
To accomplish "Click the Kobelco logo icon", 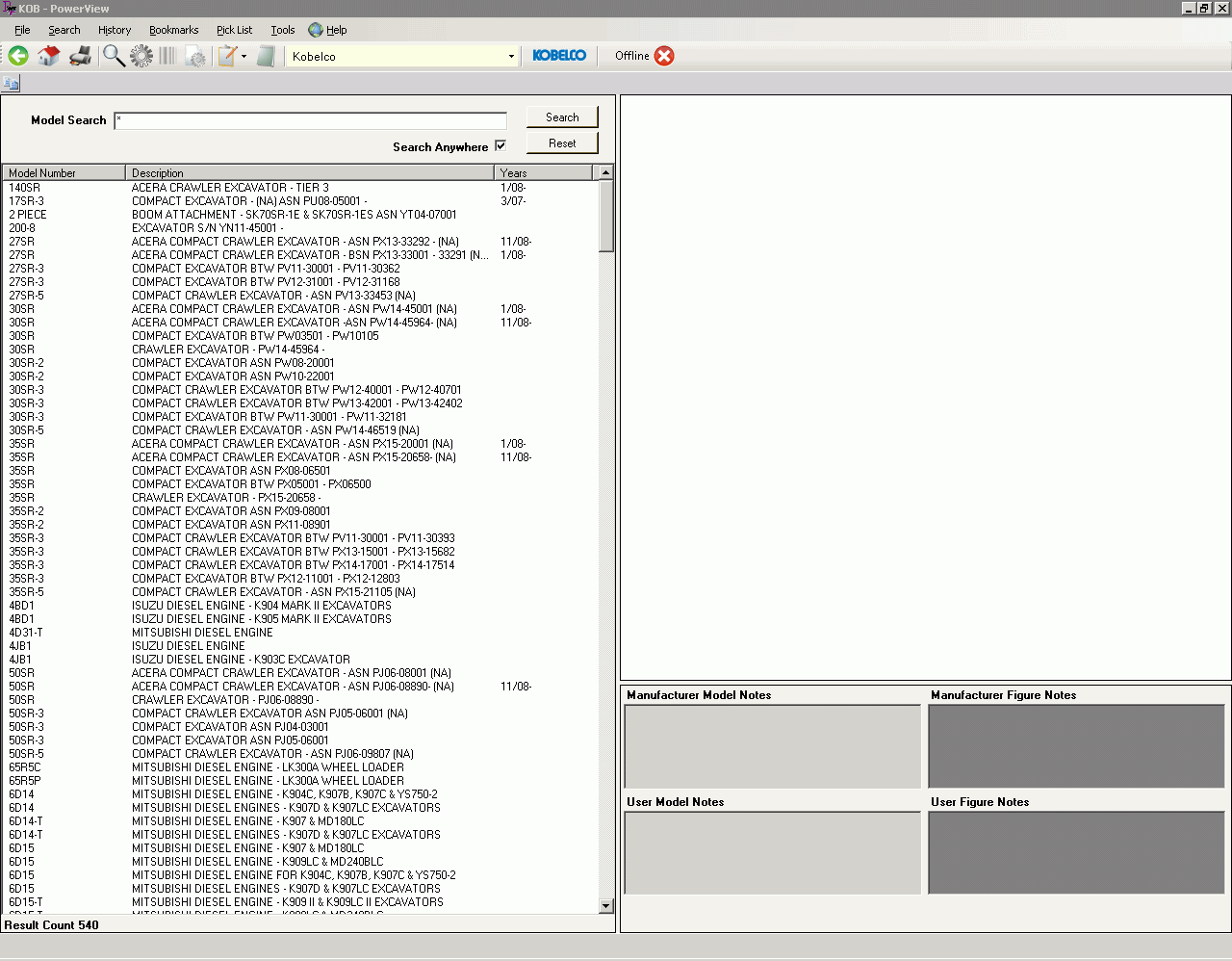I will point(559,56).
